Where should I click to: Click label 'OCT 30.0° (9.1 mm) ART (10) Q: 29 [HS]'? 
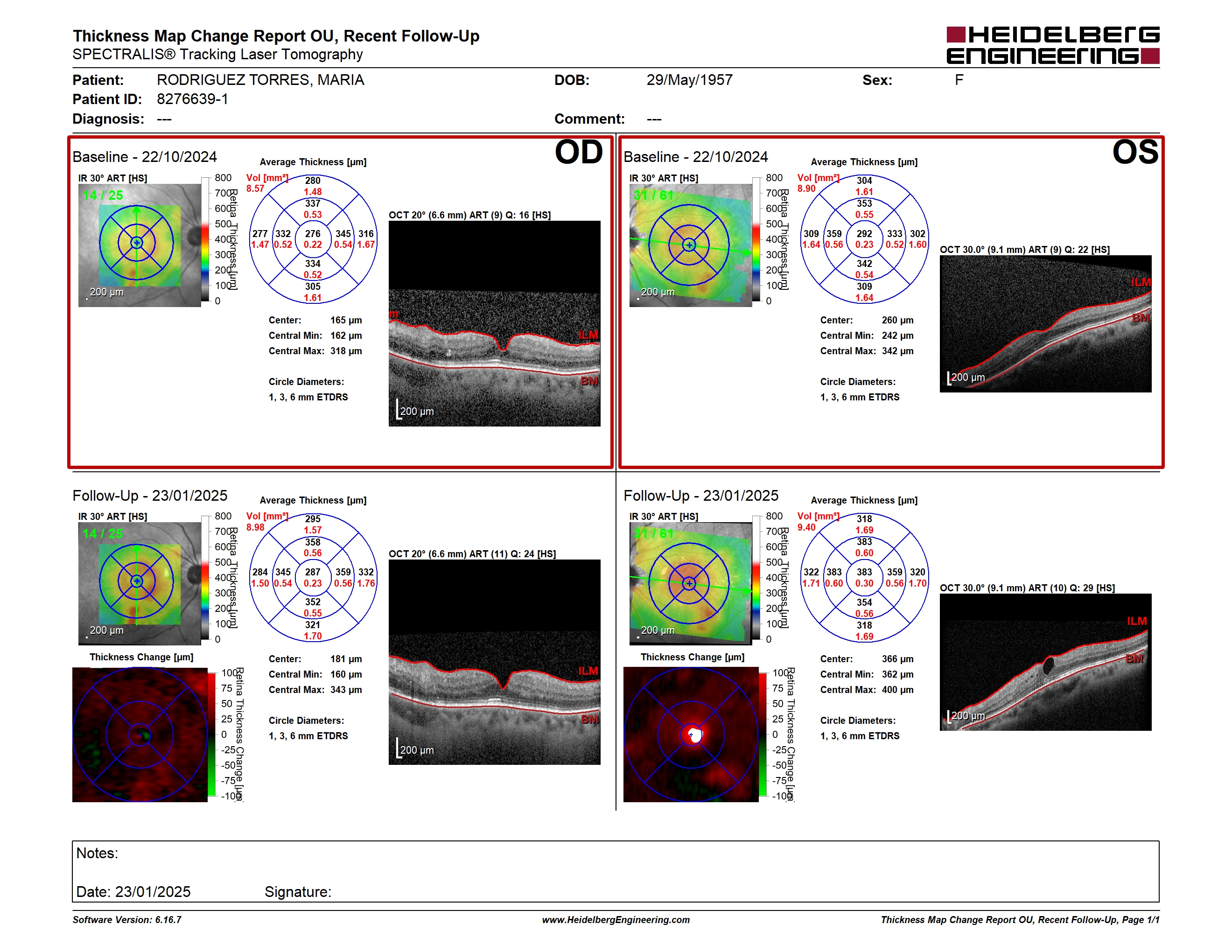coord(1027,588)
